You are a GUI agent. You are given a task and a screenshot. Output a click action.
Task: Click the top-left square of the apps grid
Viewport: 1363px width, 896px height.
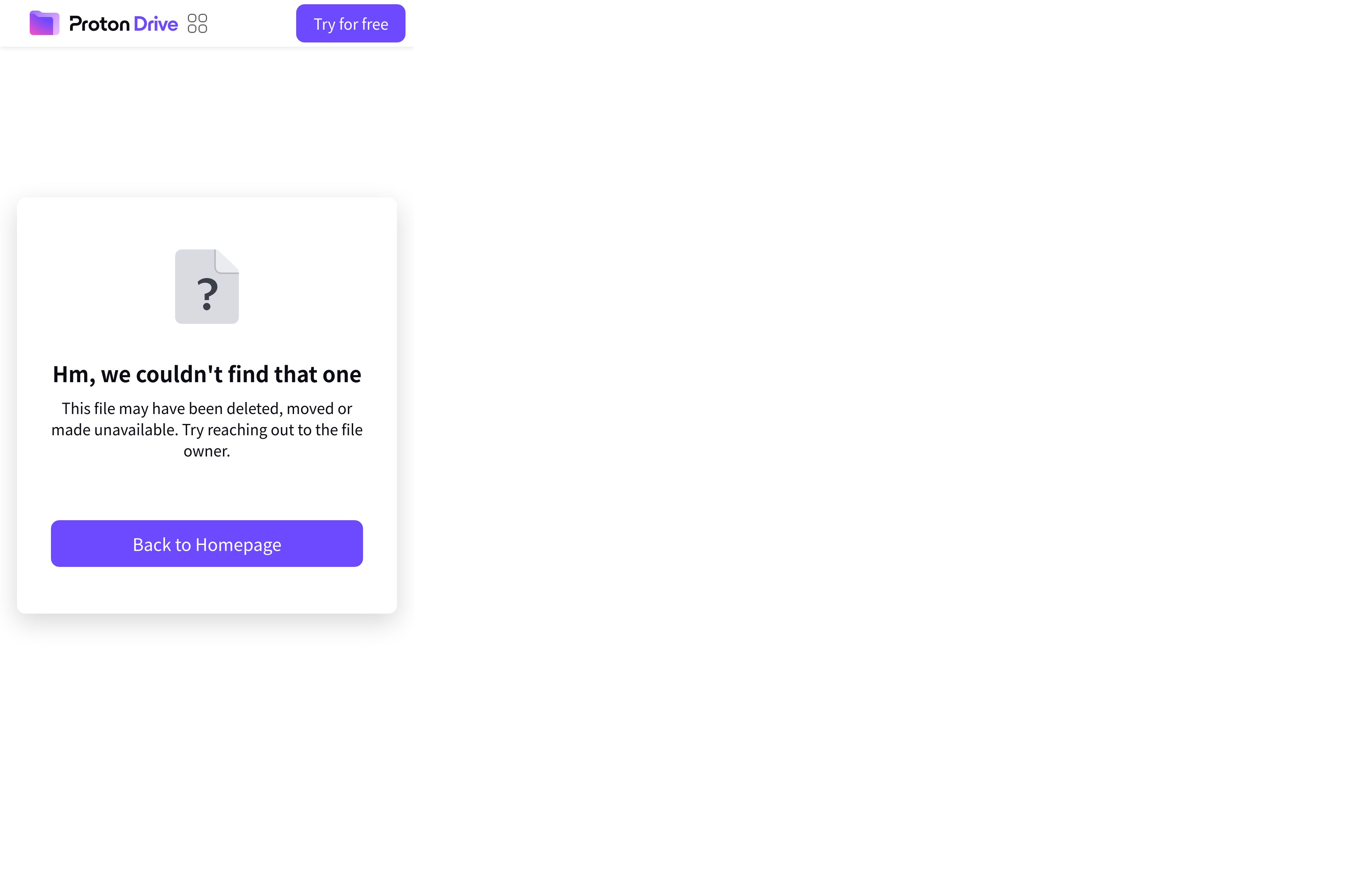click(192, 18)
